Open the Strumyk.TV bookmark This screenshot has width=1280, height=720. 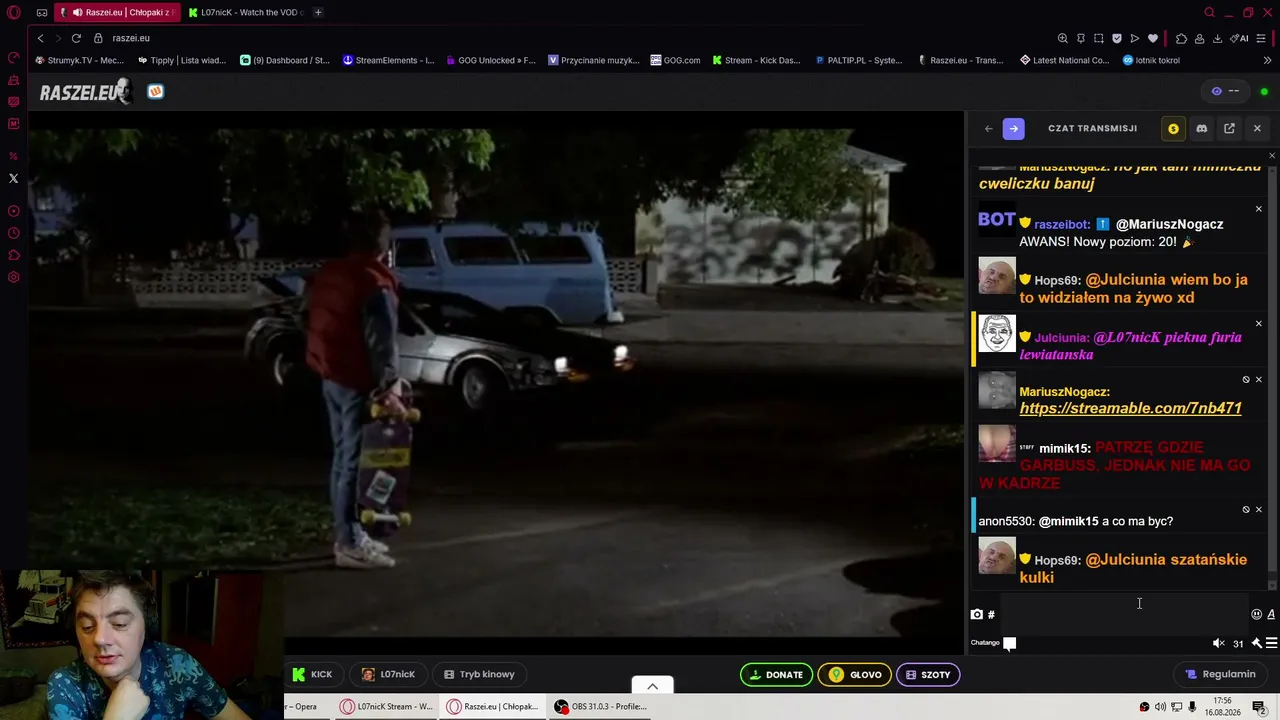[x=80, y=60]
